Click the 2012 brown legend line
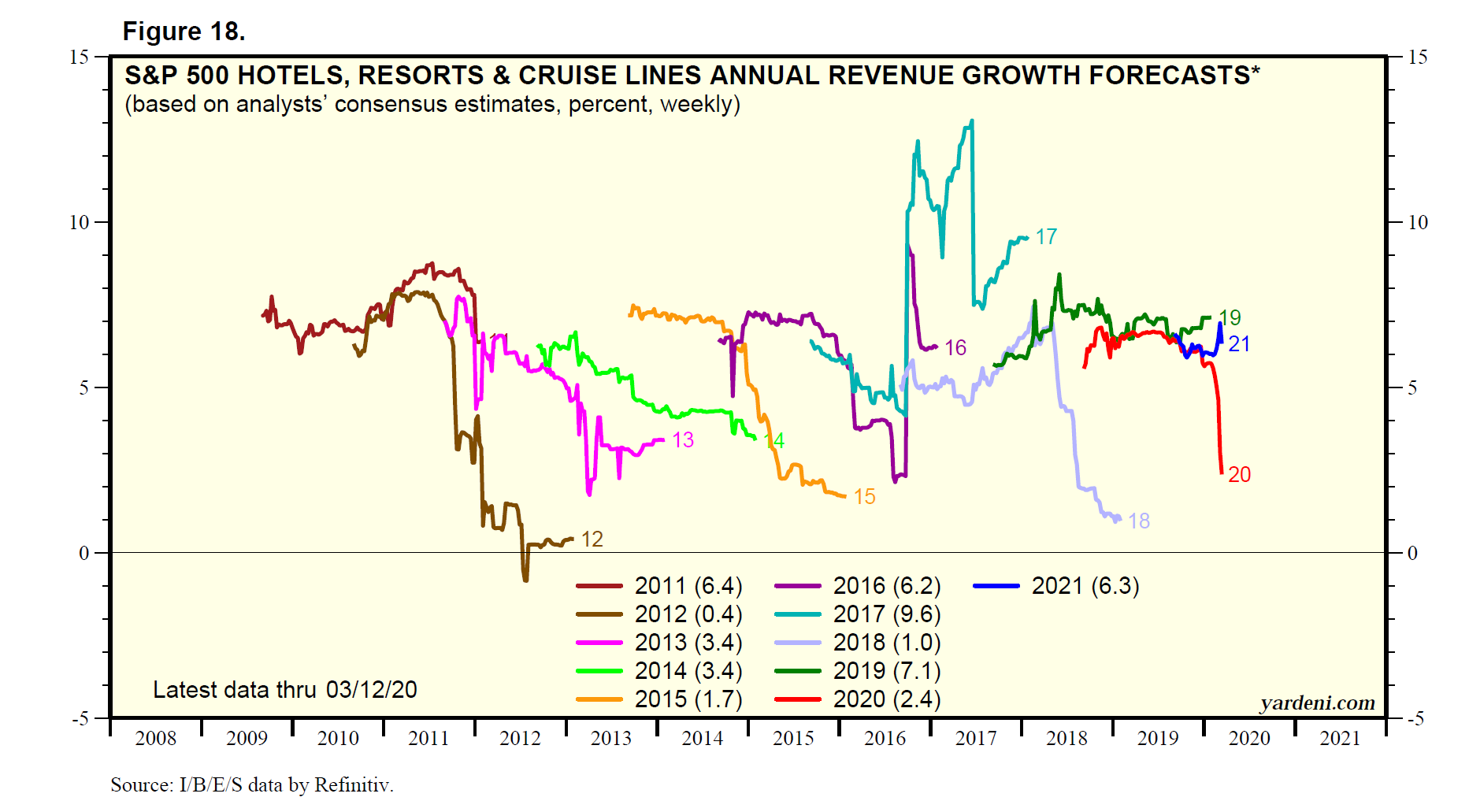Viewport: 1469px width, 812px height. 599,614
